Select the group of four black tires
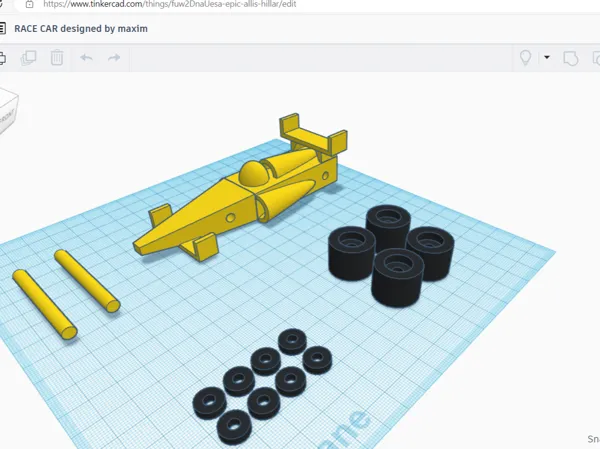 (391, 255)
